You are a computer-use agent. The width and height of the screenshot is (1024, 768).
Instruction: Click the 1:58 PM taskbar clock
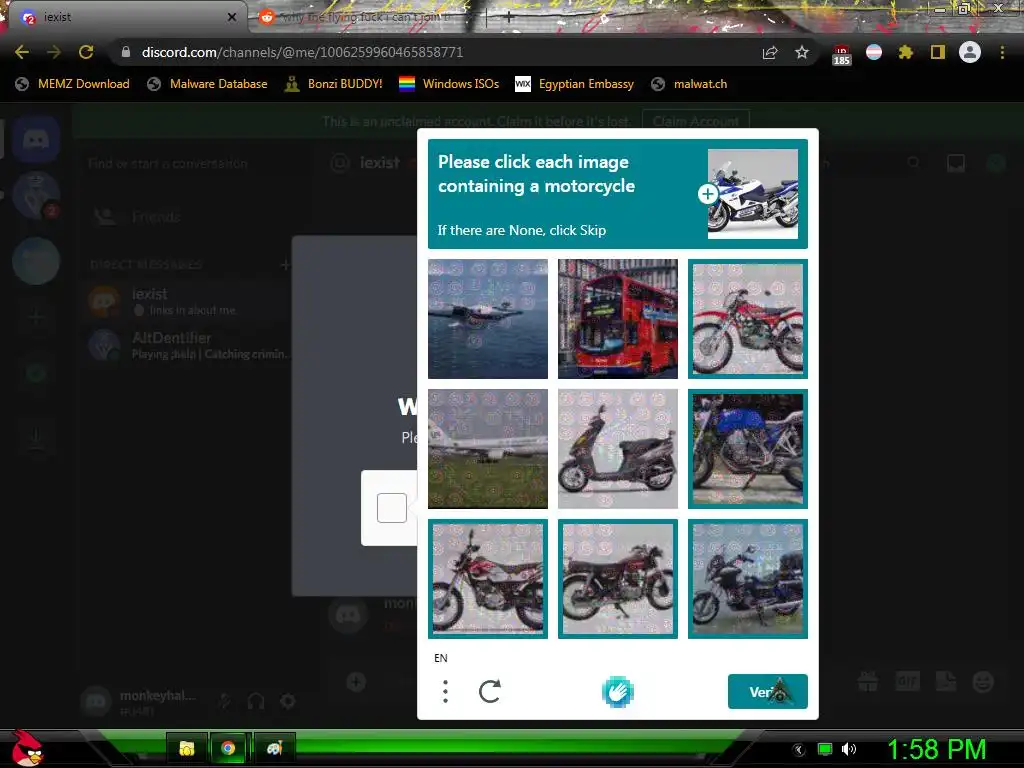pos(936,749)
